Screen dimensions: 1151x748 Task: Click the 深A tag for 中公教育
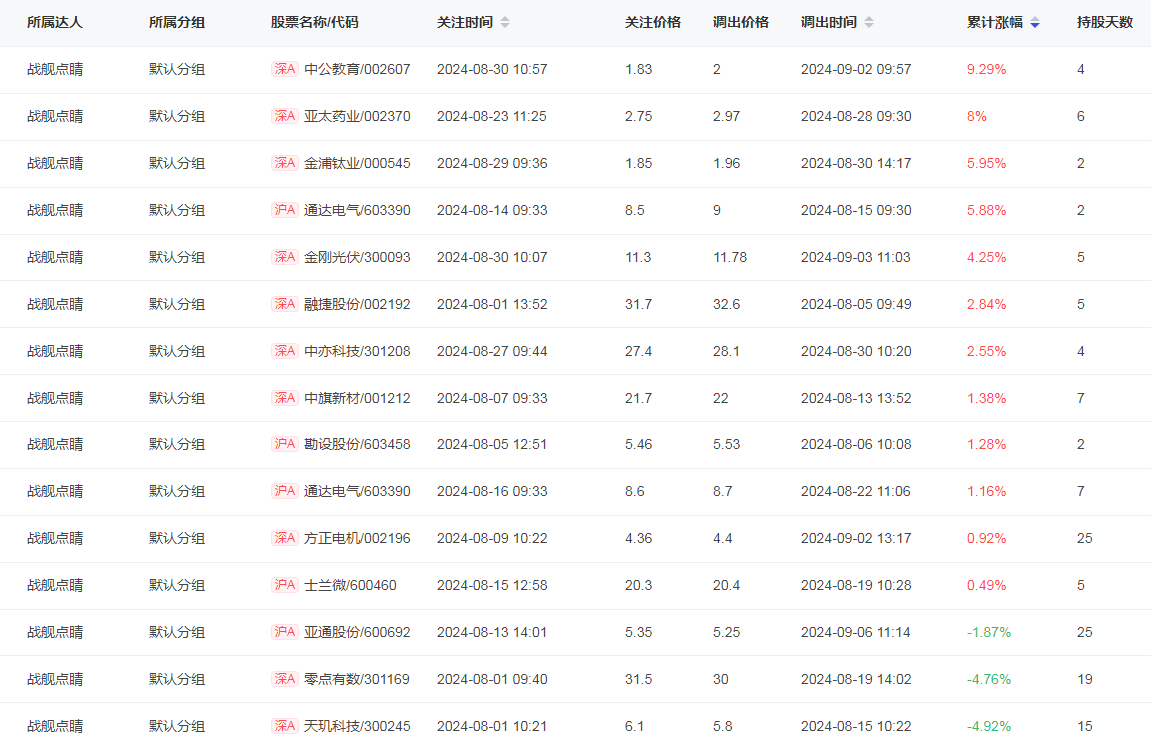click(285, 69)
